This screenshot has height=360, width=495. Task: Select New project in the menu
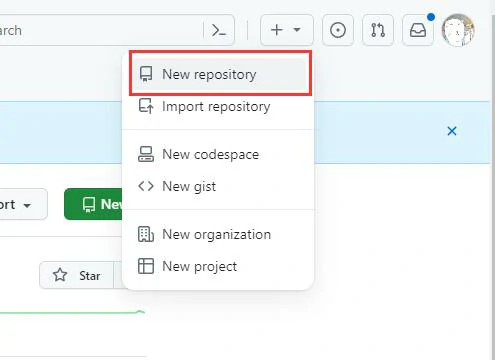(218, 266)
